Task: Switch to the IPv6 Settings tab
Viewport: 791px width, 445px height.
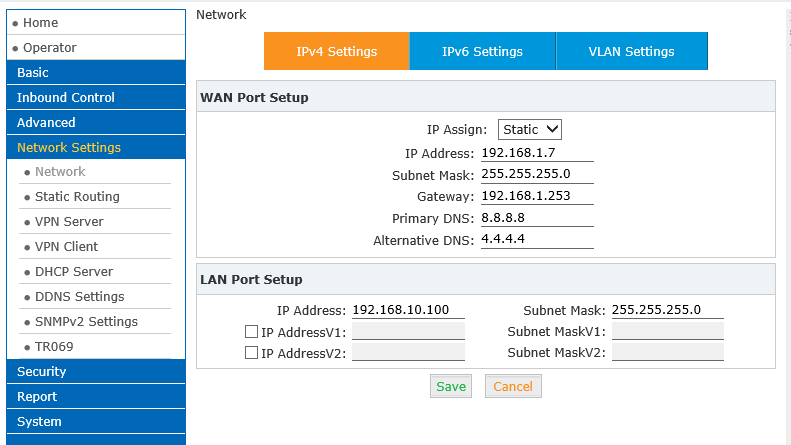Action: 482,51
